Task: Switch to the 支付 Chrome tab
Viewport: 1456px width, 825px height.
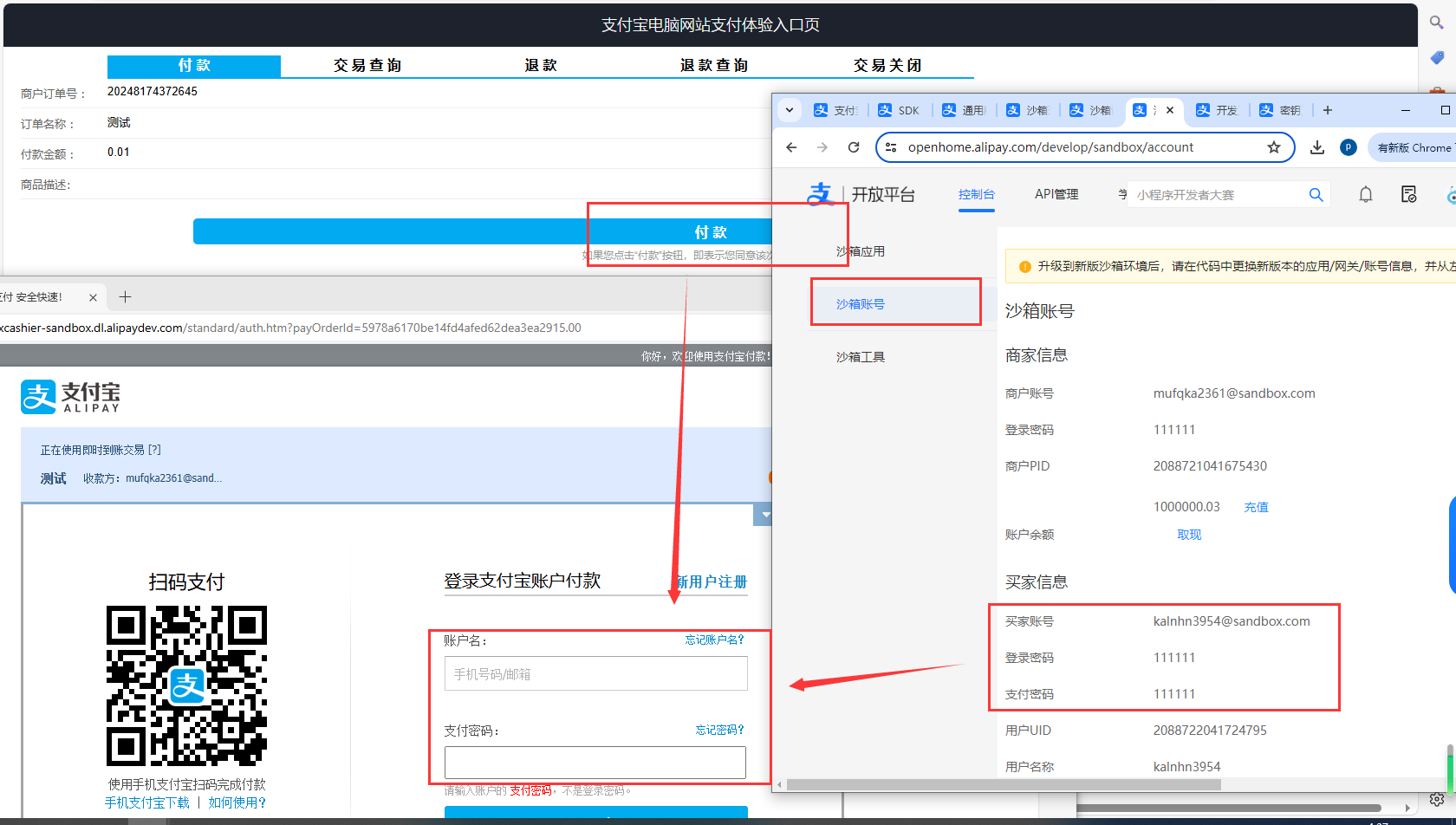Action: pos(835,110)
